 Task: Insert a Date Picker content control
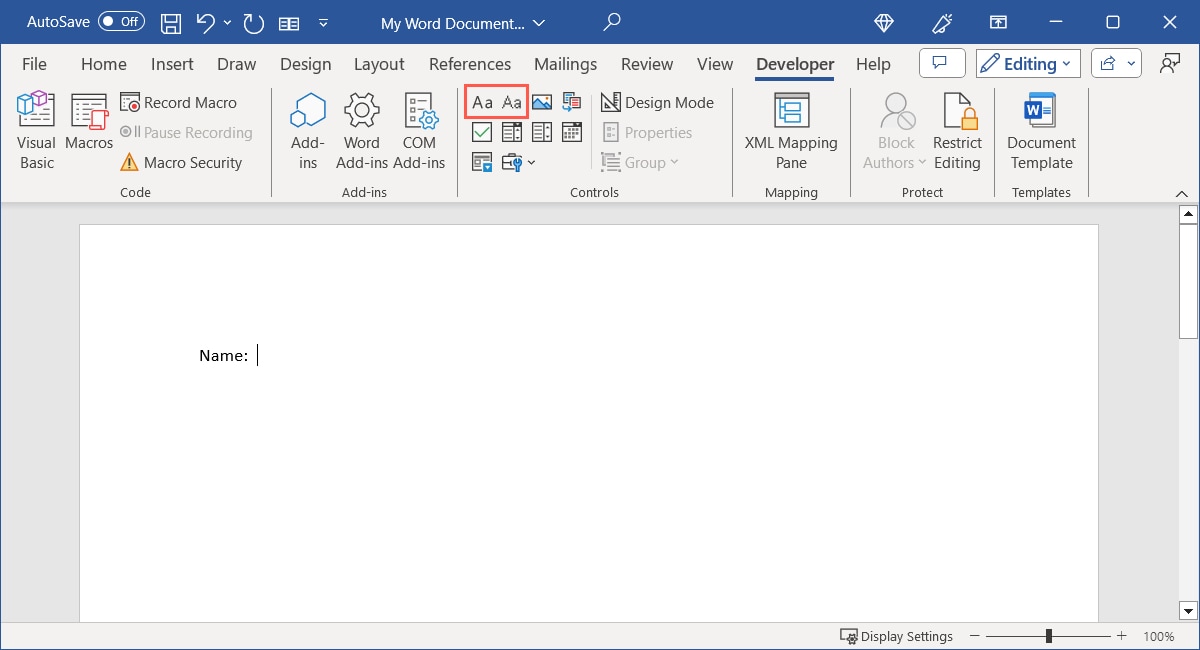coord(571,131)
